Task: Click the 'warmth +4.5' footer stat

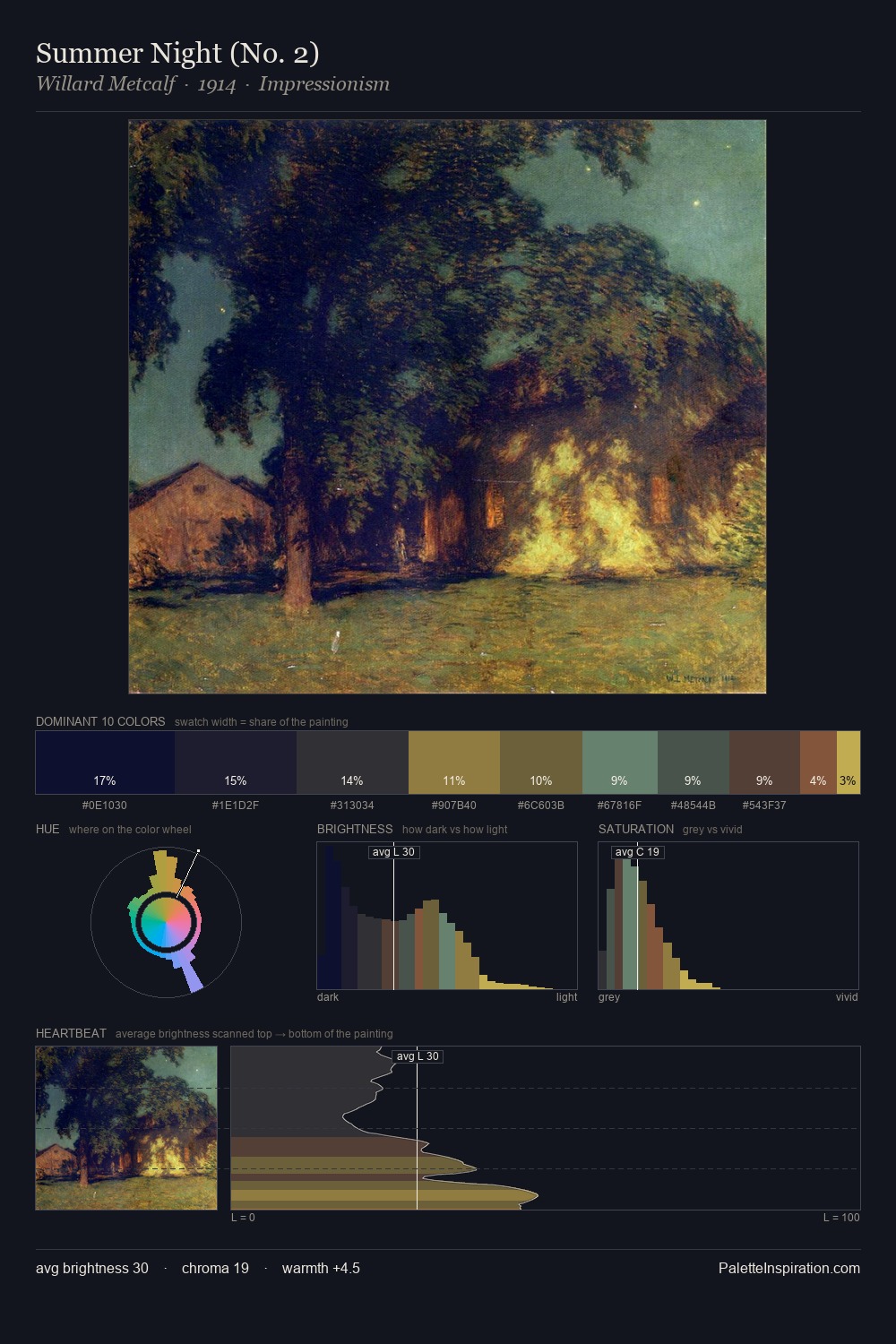Action: (321, 1268)
